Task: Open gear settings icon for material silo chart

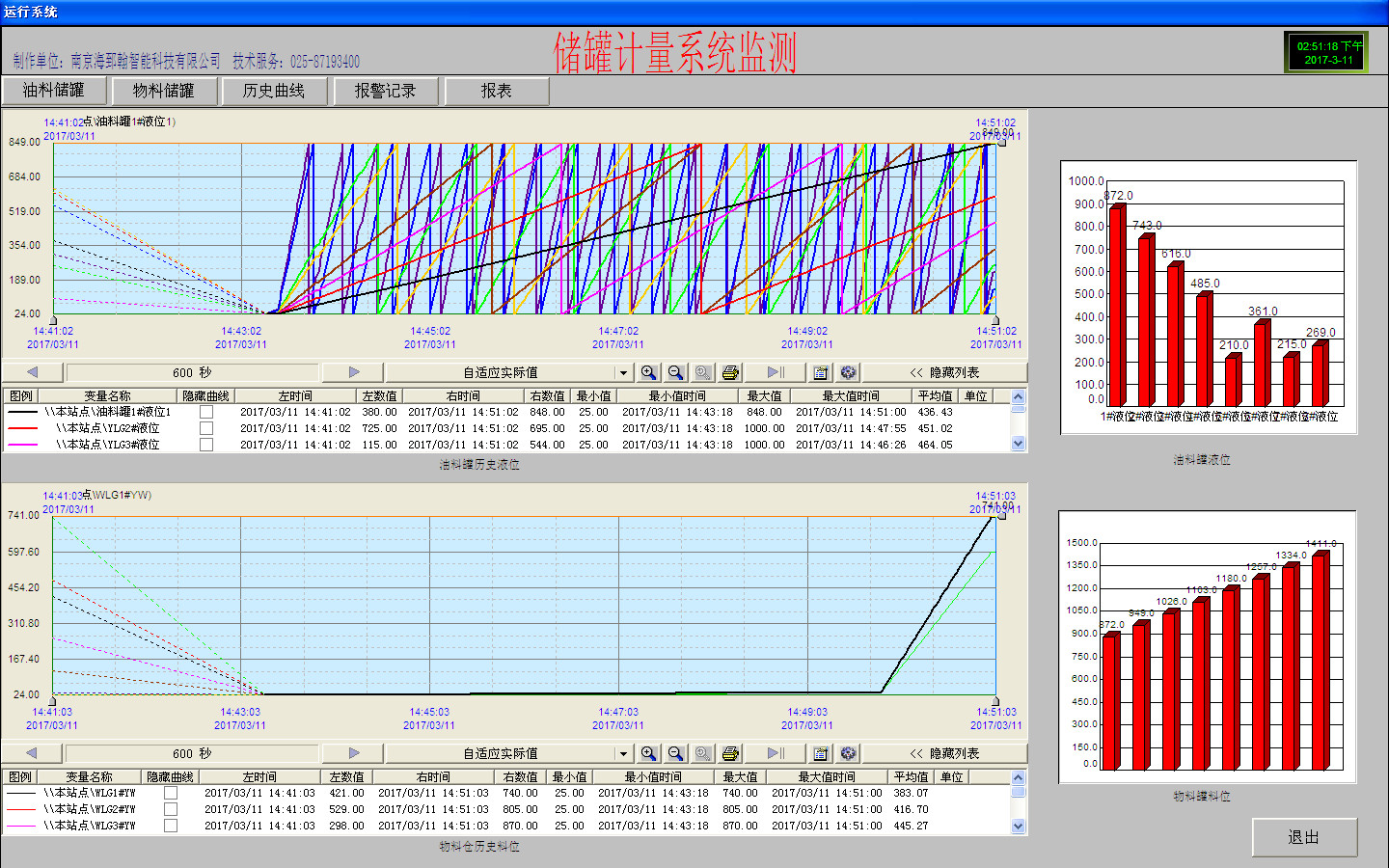Action: pos(848,753)
